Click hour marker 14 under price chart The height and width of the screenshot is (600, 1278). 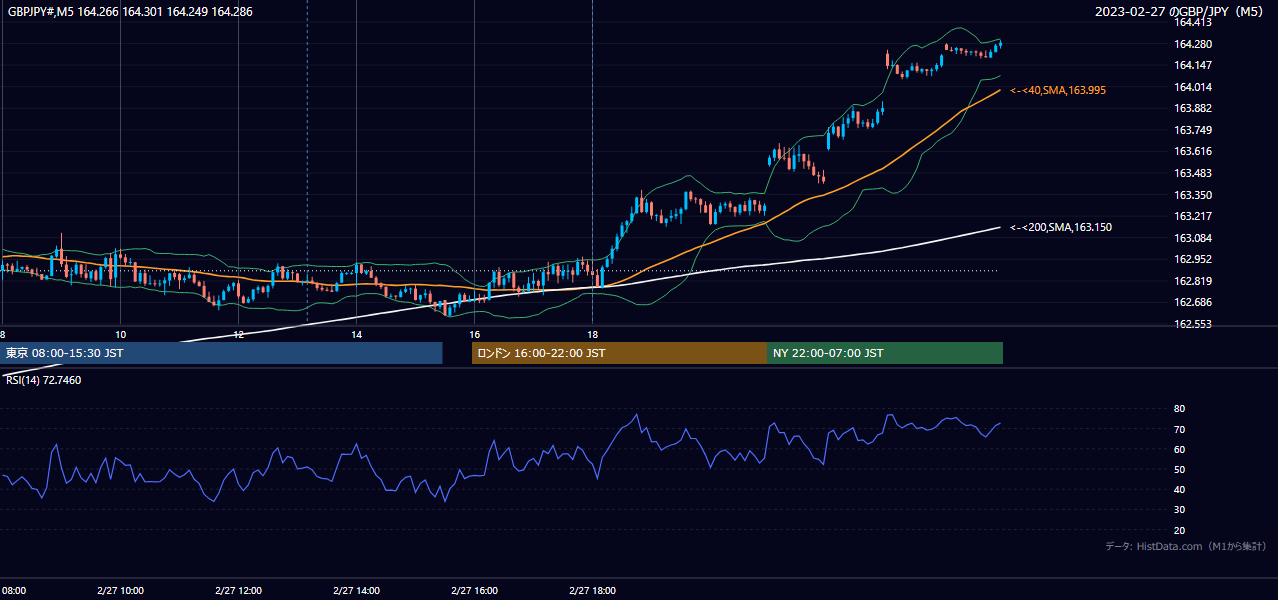356,334
